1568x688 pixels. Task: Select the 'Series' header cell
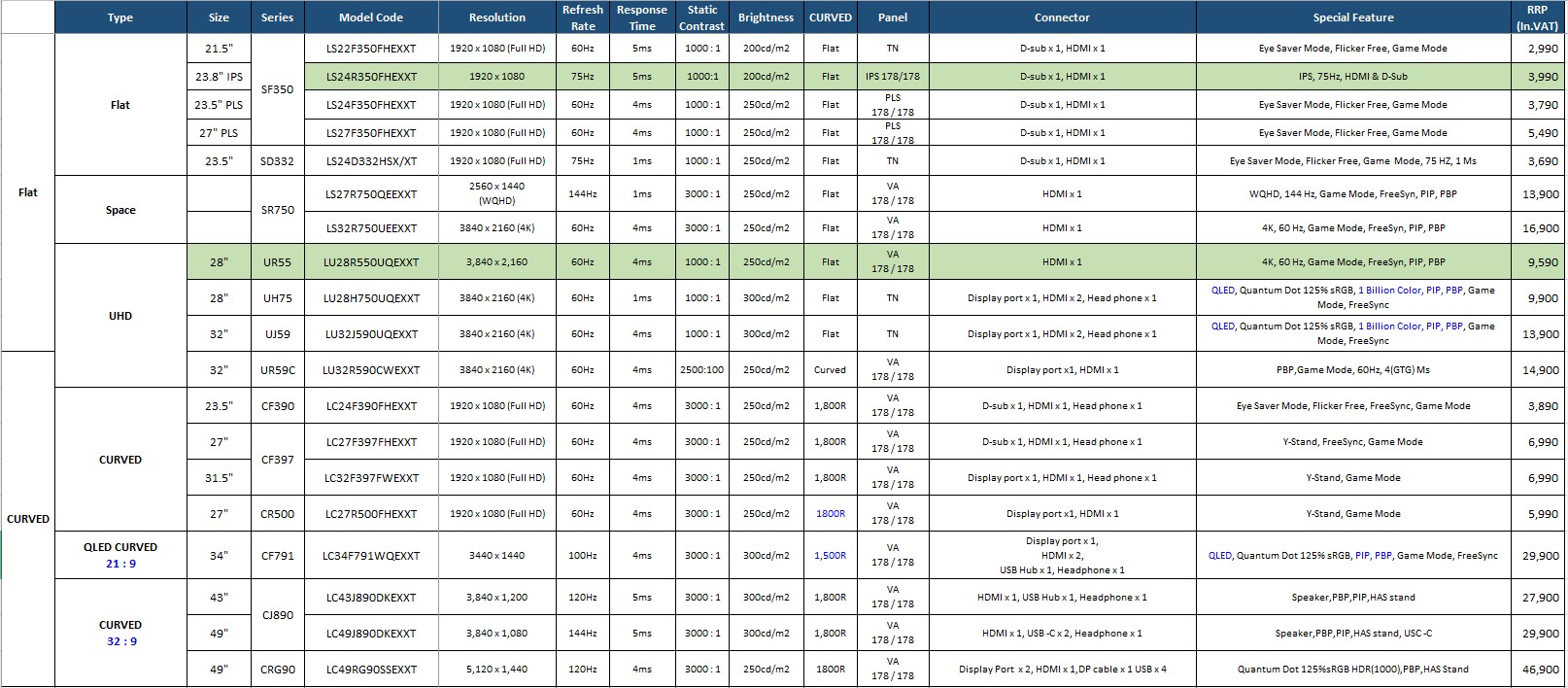tap(278, 17)
